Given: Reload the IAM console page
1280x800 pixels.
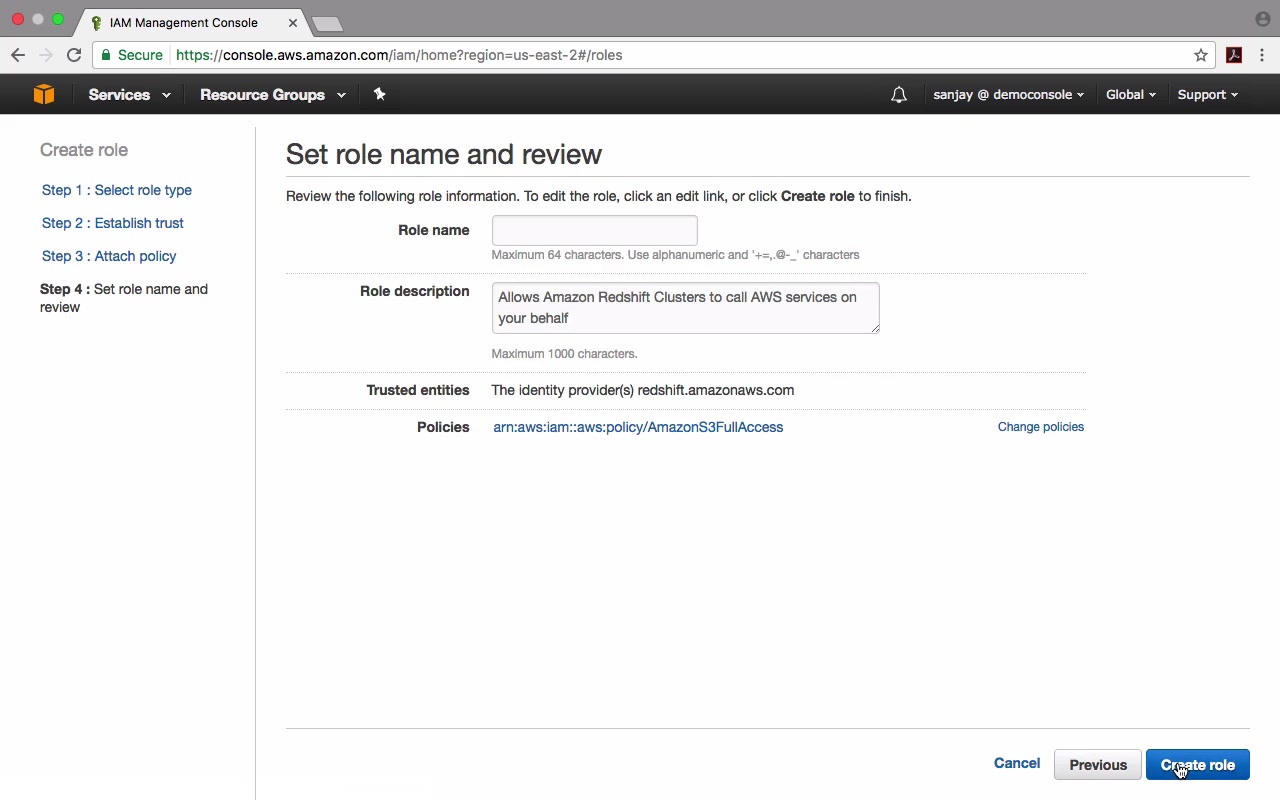Looking at the screenshot, I should [74, 55].
